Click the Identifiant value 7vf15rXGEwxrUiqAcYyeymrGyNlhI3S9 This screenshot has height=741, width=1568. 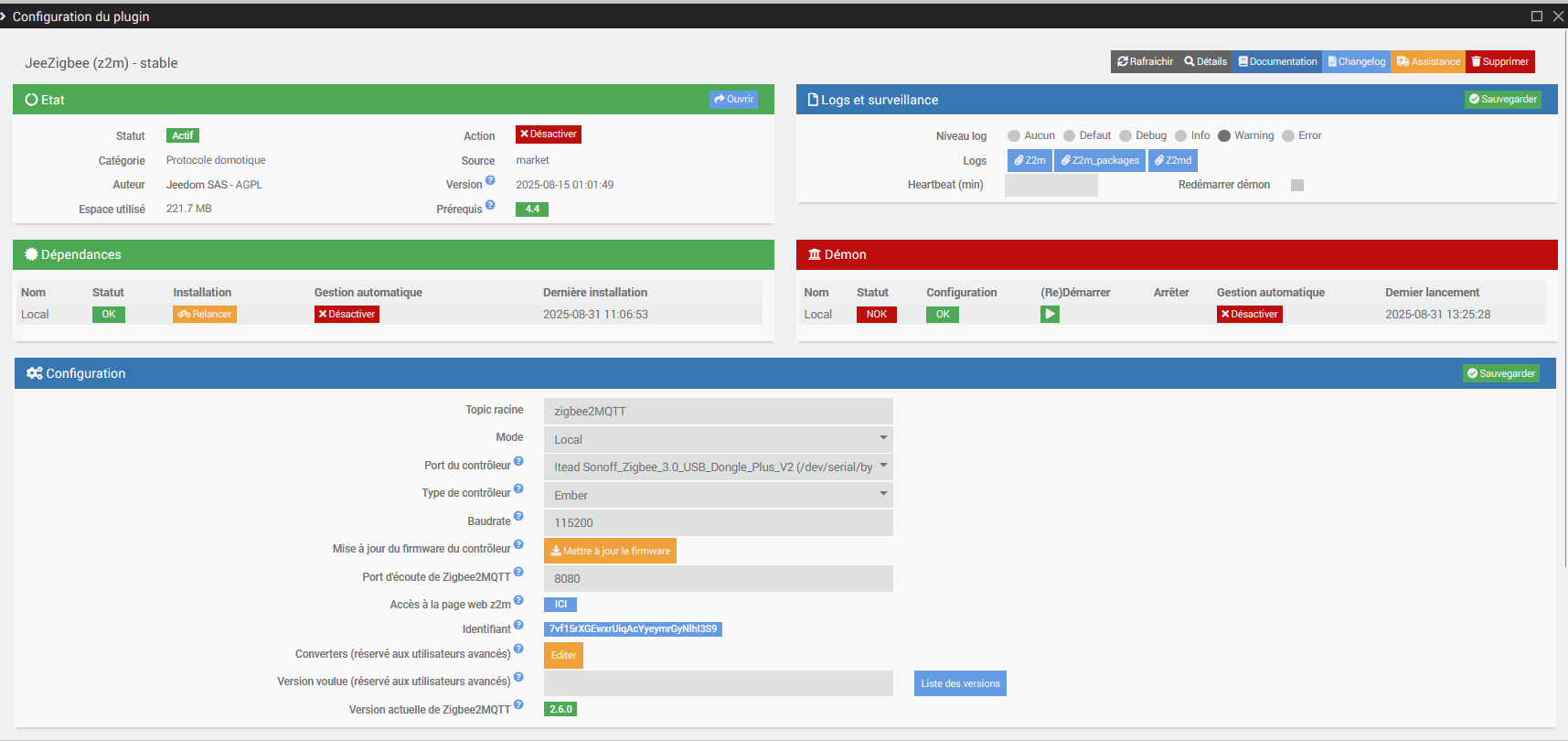[633, 628]
